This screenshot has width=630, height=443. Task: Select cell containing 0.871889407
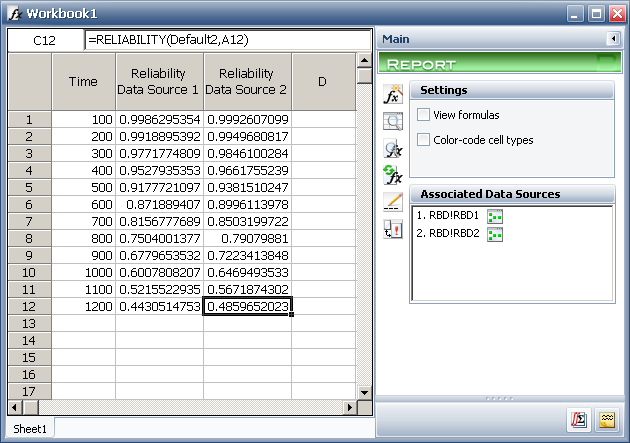[160, 204]
